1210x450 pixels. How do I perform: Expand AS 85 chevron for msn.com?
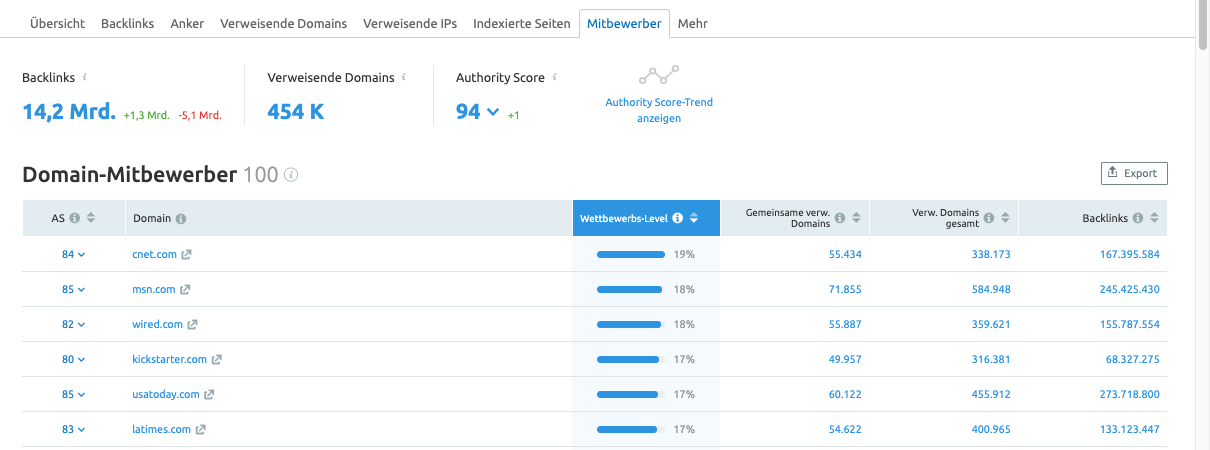[81, 290]
